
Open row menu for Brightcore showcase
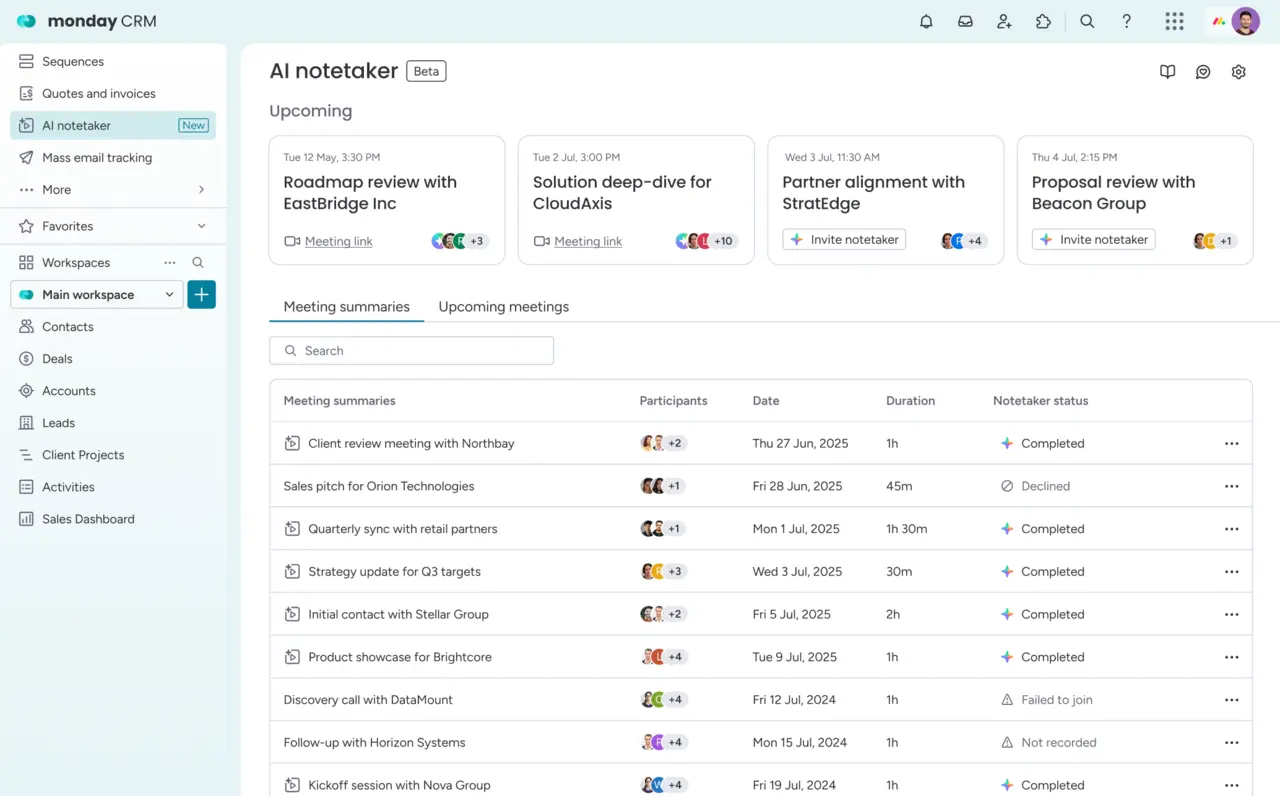click(x=1232, y=657)
